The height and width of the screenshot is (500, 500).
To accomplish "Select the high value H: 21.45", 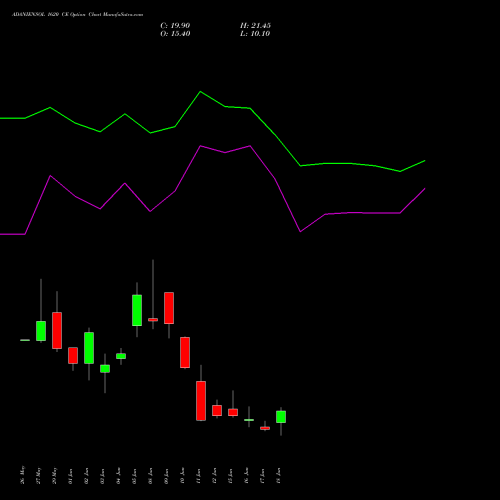I will 255,26.
